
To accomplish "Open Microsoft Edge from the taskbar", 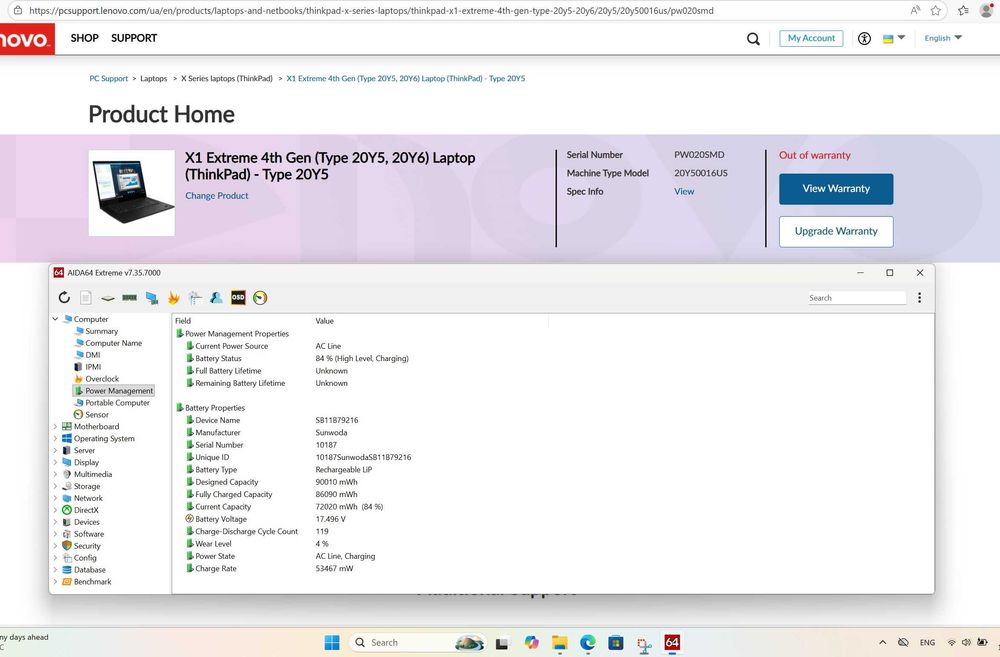I will point(587,642).
